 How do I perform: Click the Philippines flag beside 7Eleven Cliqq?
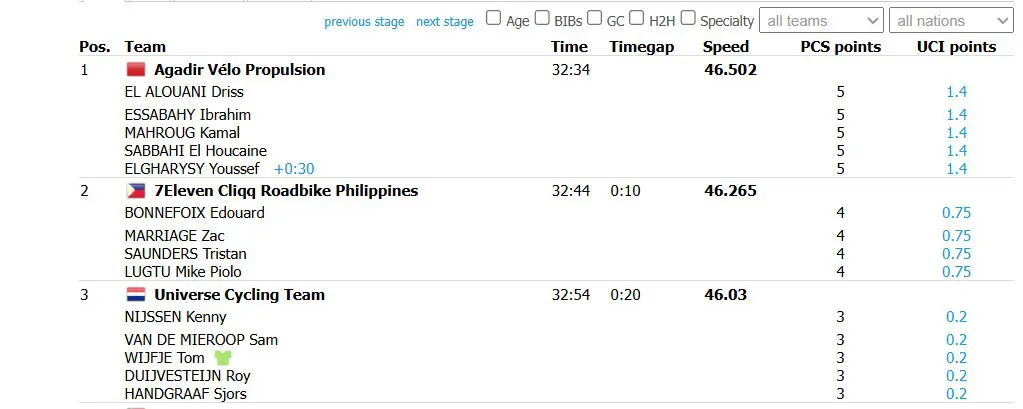tap(136, 190)
